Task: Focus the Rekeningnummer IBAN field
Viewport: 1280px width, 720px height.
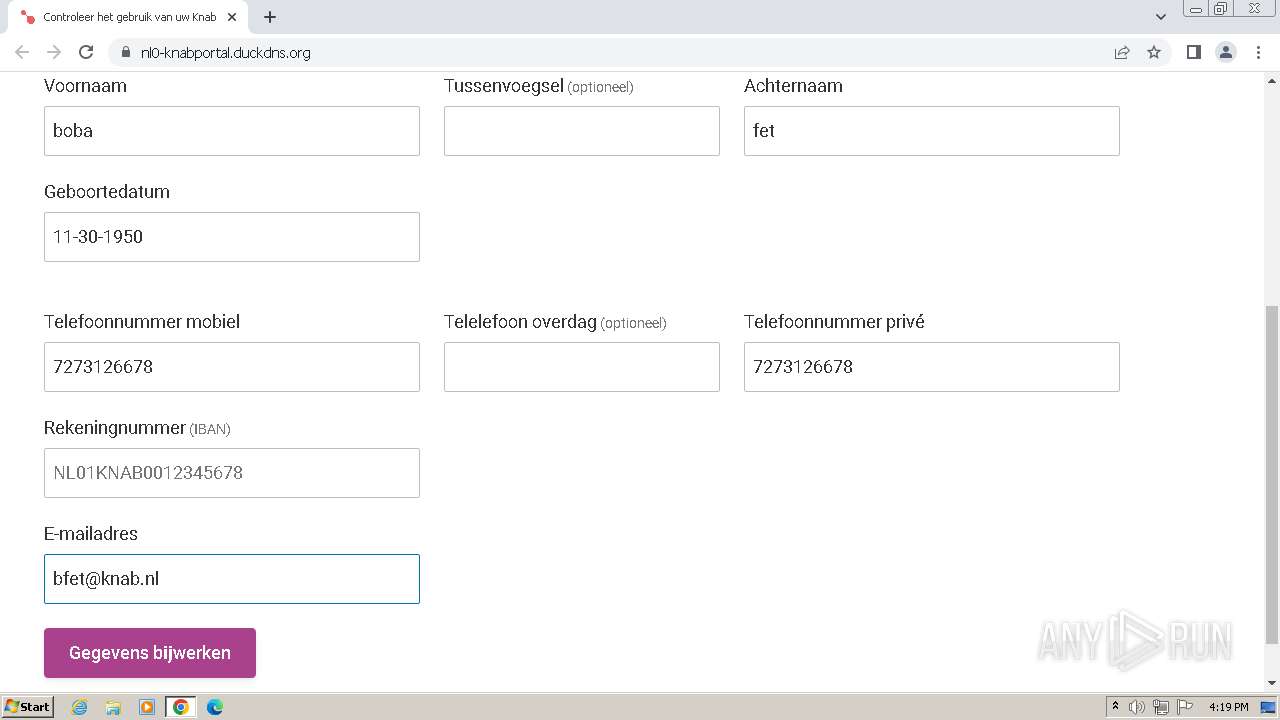Action: pos(232,473)
